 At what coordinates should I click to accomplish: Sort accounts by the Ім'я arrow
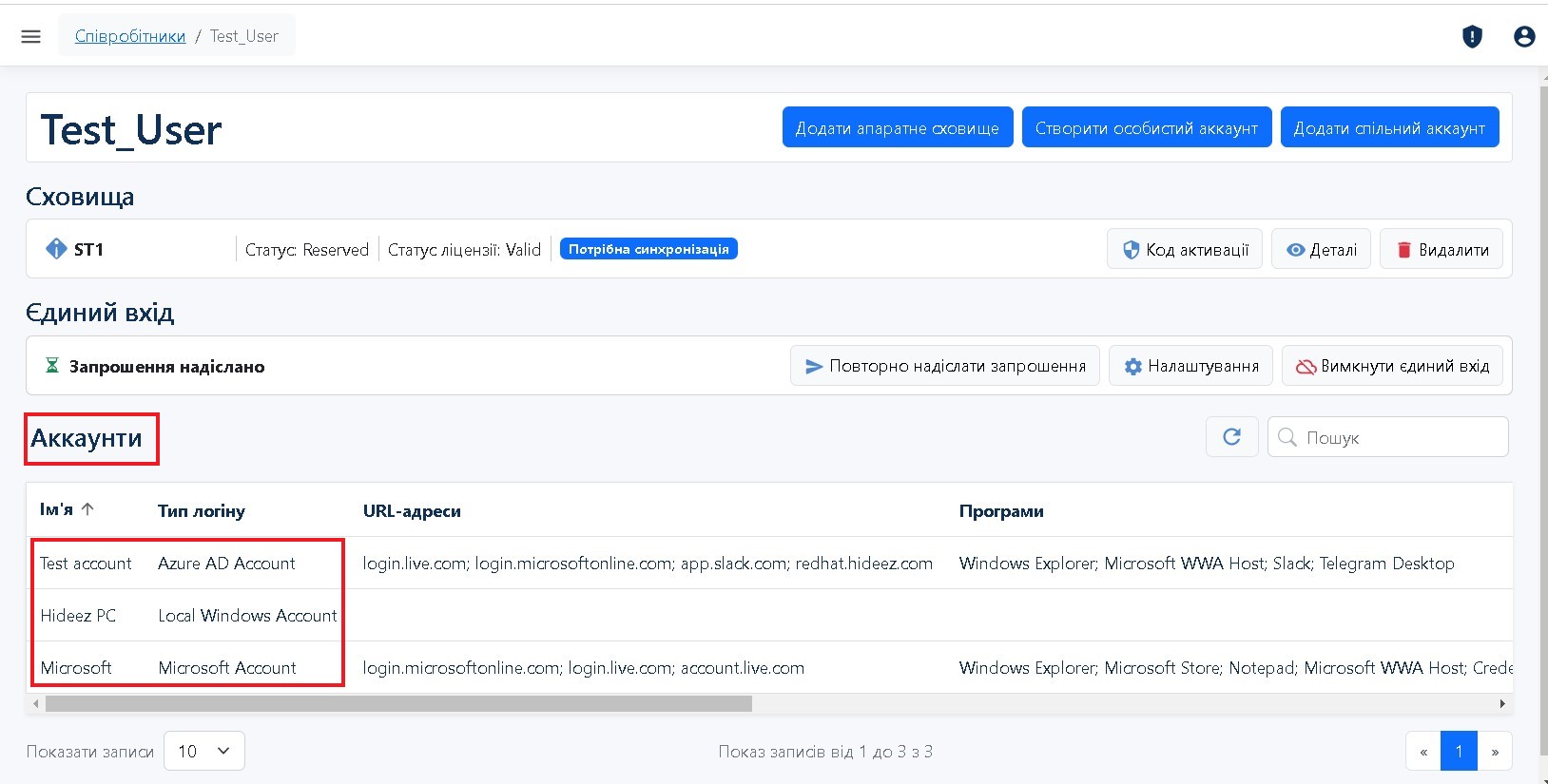coord(87,509)
